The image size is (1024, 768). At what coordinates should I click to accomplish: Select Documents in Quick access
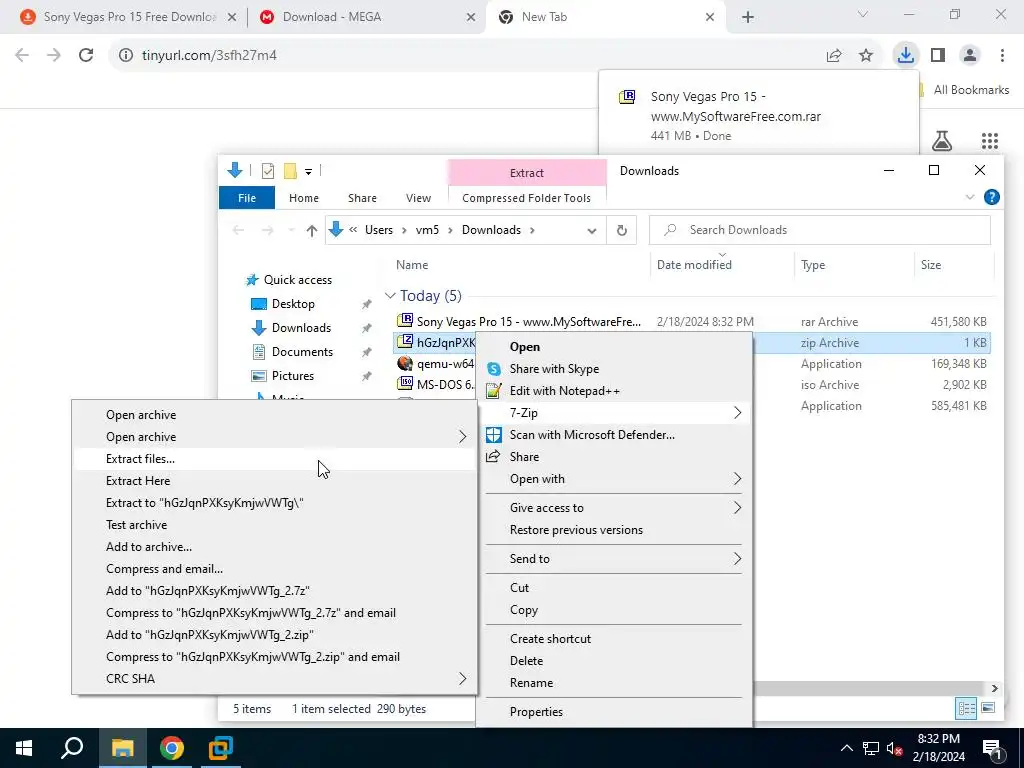(302, 352)
